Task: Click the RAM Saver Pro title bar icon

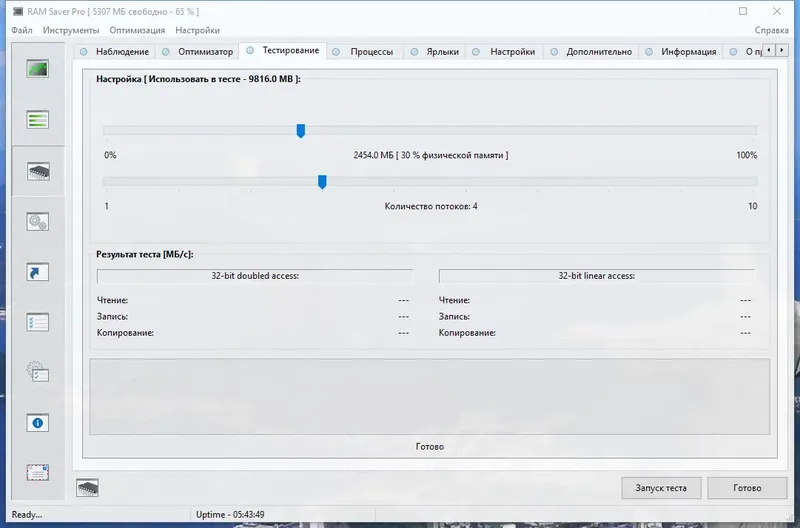Action: coord(18,11)
